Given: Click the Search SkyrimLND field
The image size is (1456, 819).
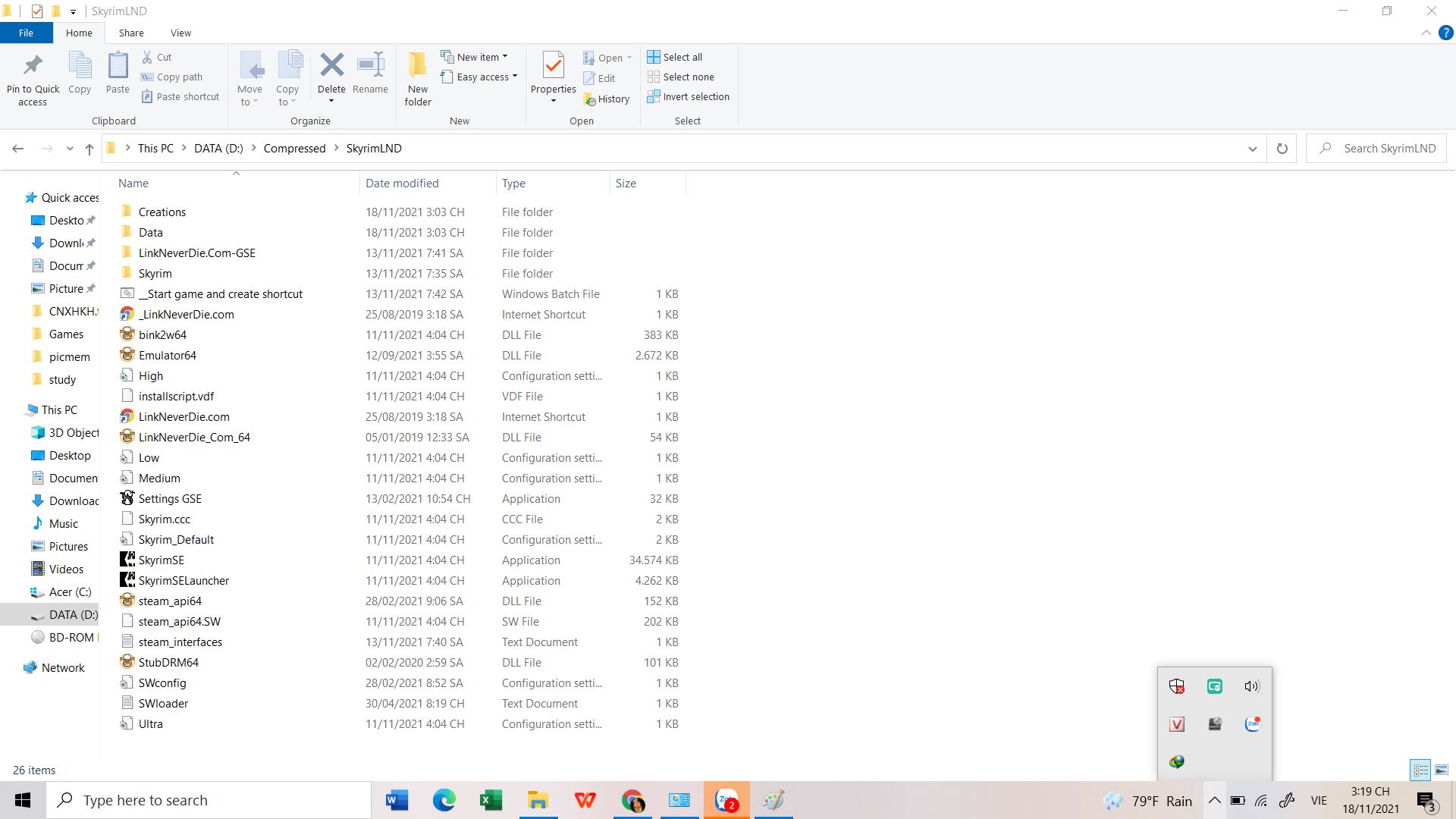Looking at the screenshot, I should click(x=1388, y=149).
